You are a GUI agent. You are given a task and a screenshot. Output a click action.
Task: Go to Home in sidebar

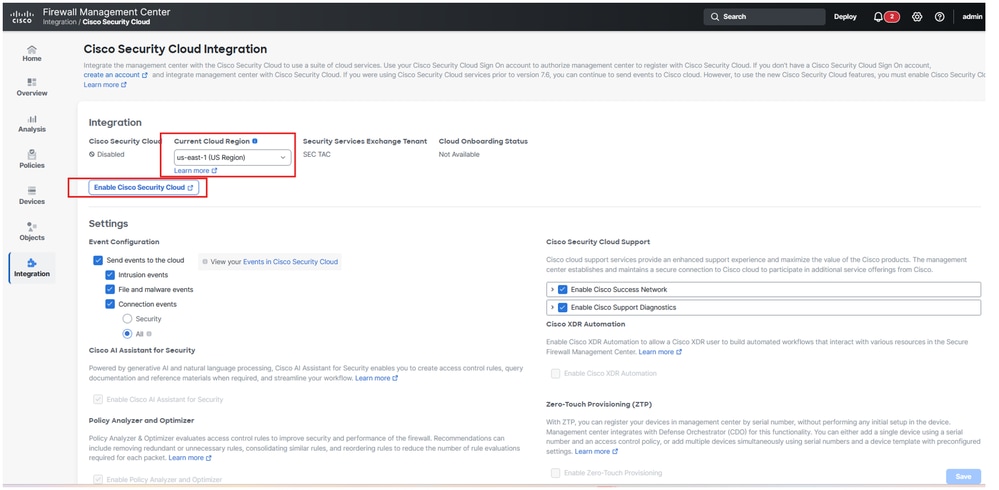pyautogui.click(x=32, y=53)
